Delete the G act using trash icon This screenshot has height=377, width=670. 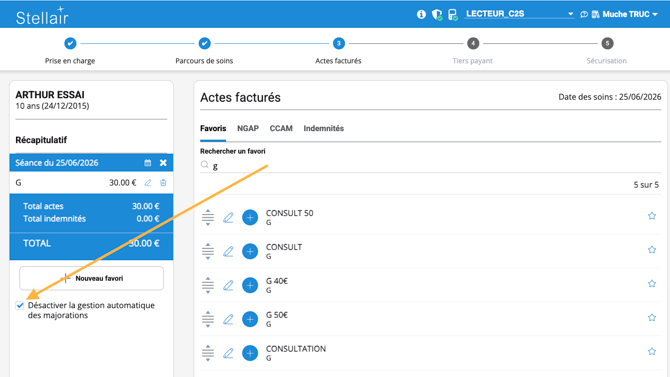(163, 183)
